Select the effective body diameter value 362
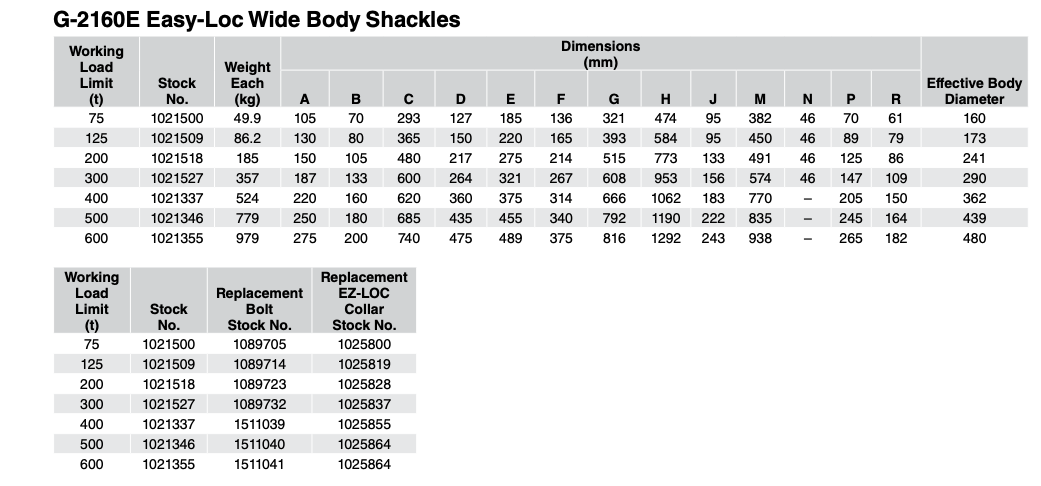Screen dimensions: 1041x486 [974, 199]
